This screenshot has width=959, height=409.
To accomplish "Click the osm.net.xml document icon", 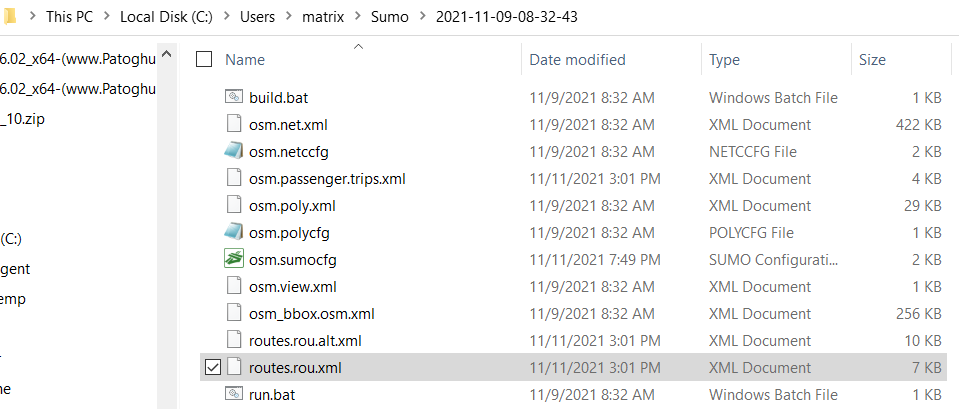I will click(x=234, y=125).
